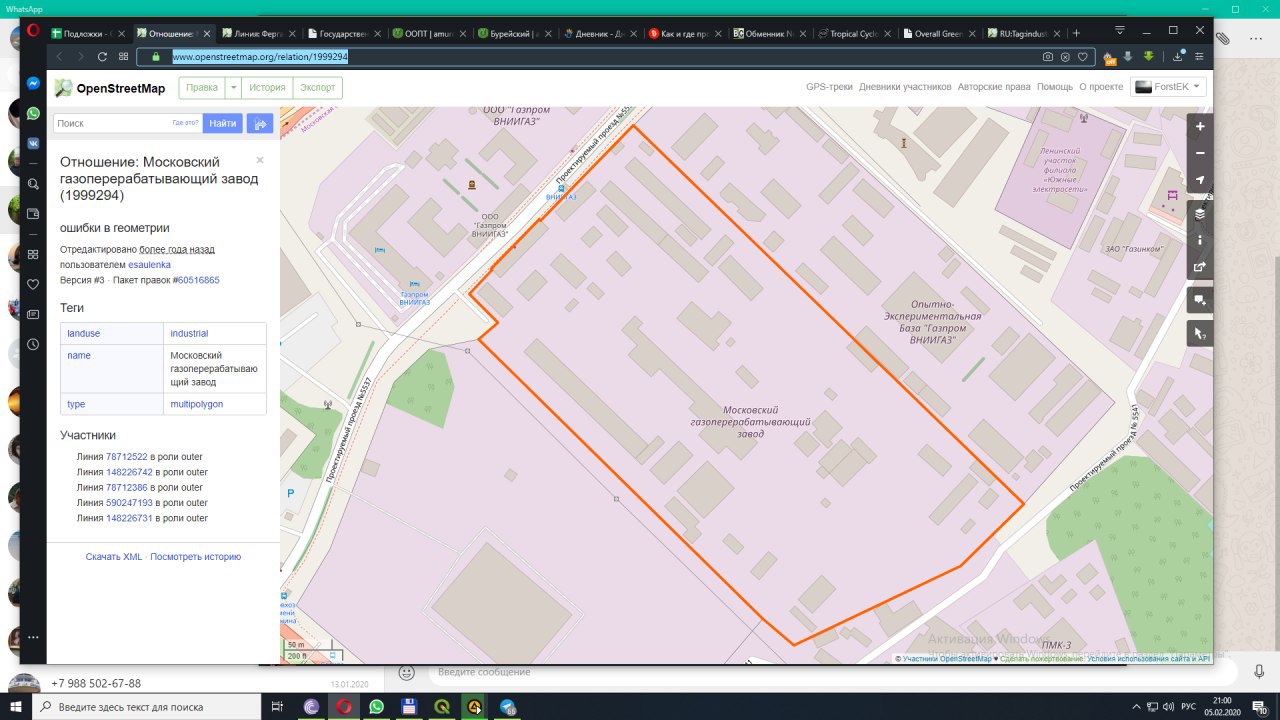Open the map key info panel

[1200, 240]
